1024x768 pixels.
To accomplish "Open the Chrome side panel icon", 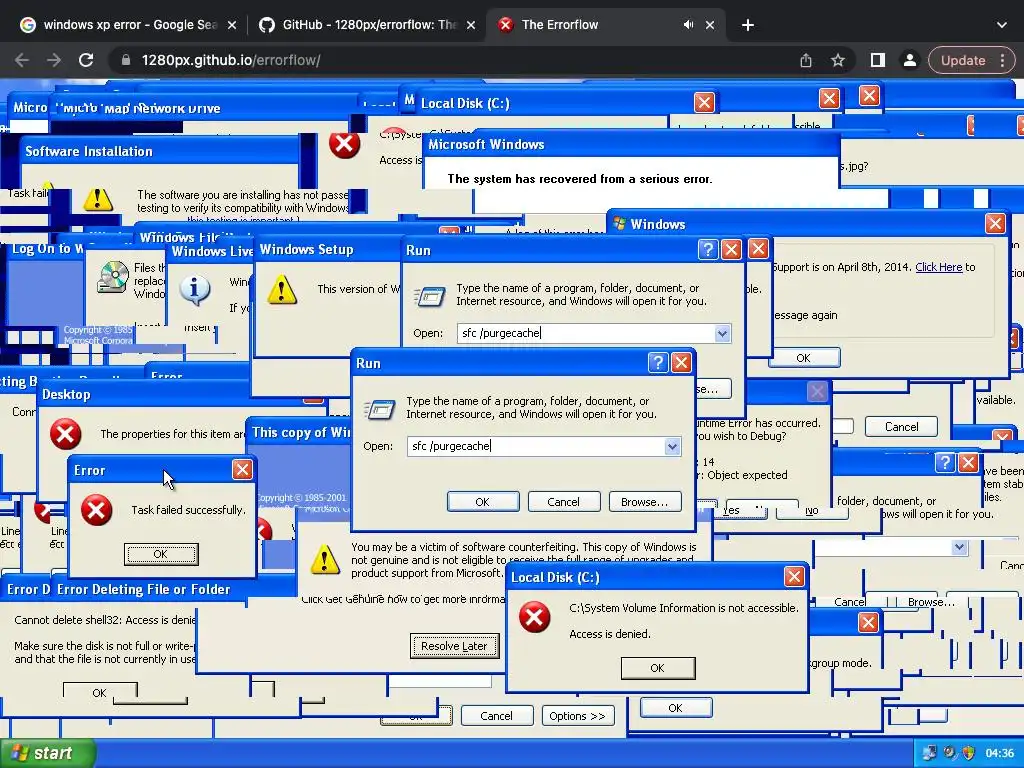I will [878, 60].
